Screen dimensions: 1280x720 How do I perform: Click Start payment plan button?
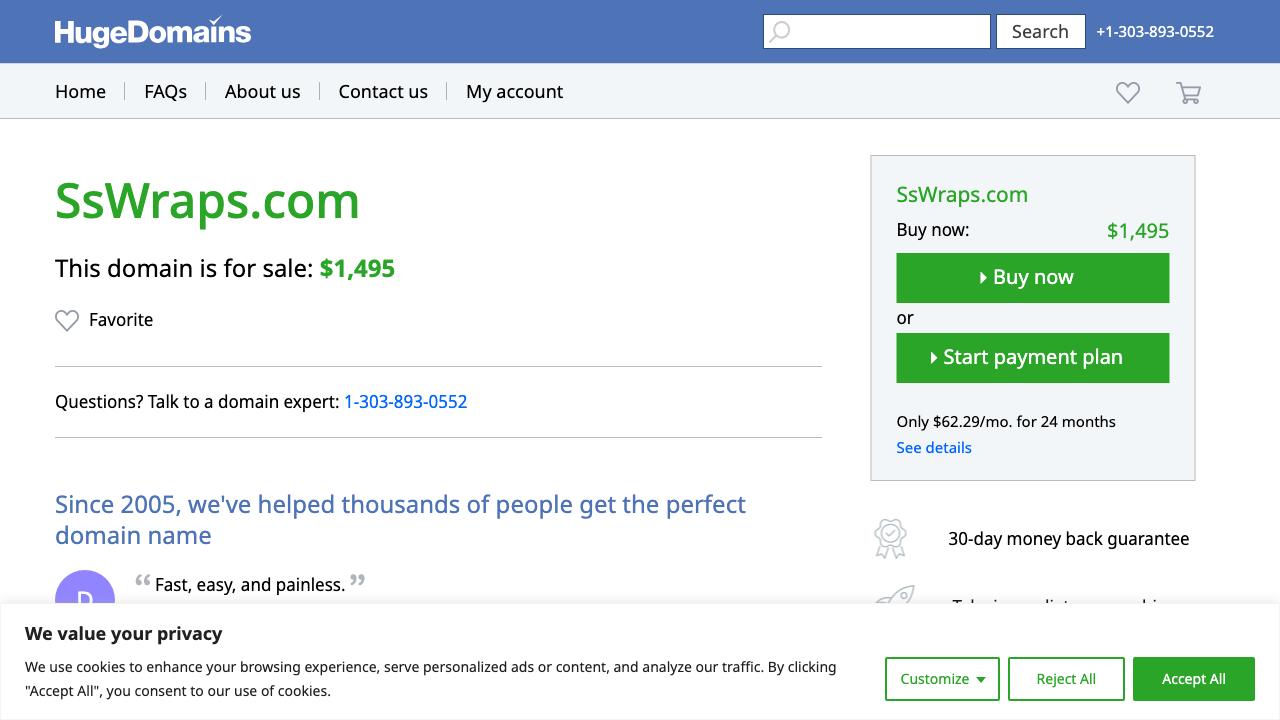coord(1032,358)
